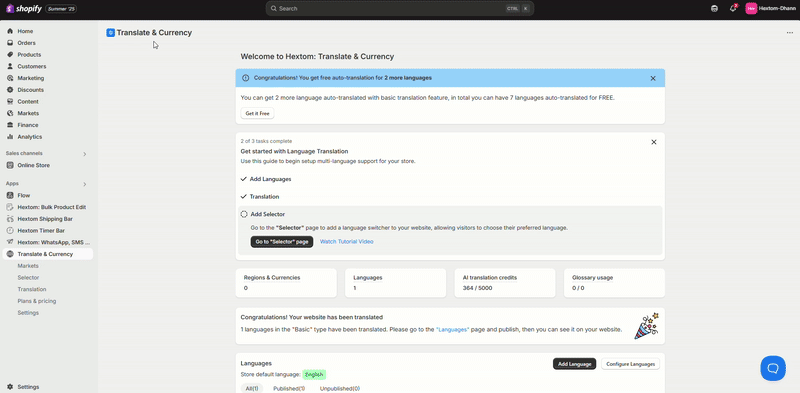Open the Hextom-Dhann account menu
800x393 pixels.
point(770,9)
